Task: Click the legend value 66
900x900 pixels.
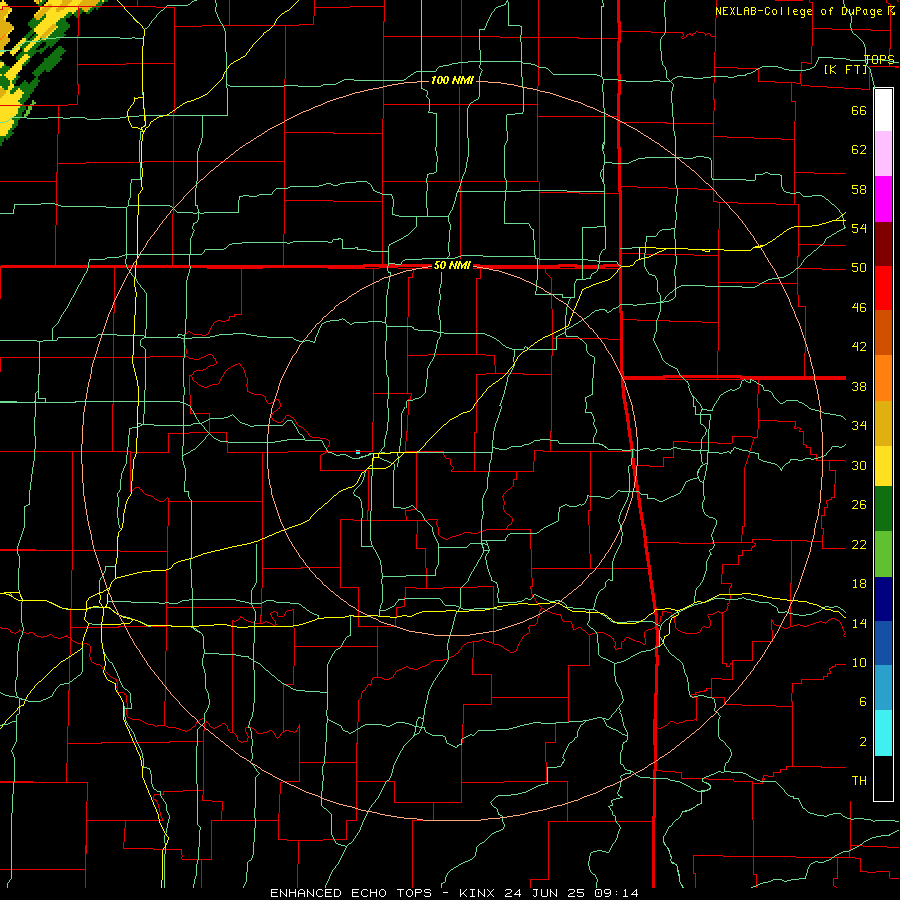Action: 859,110
